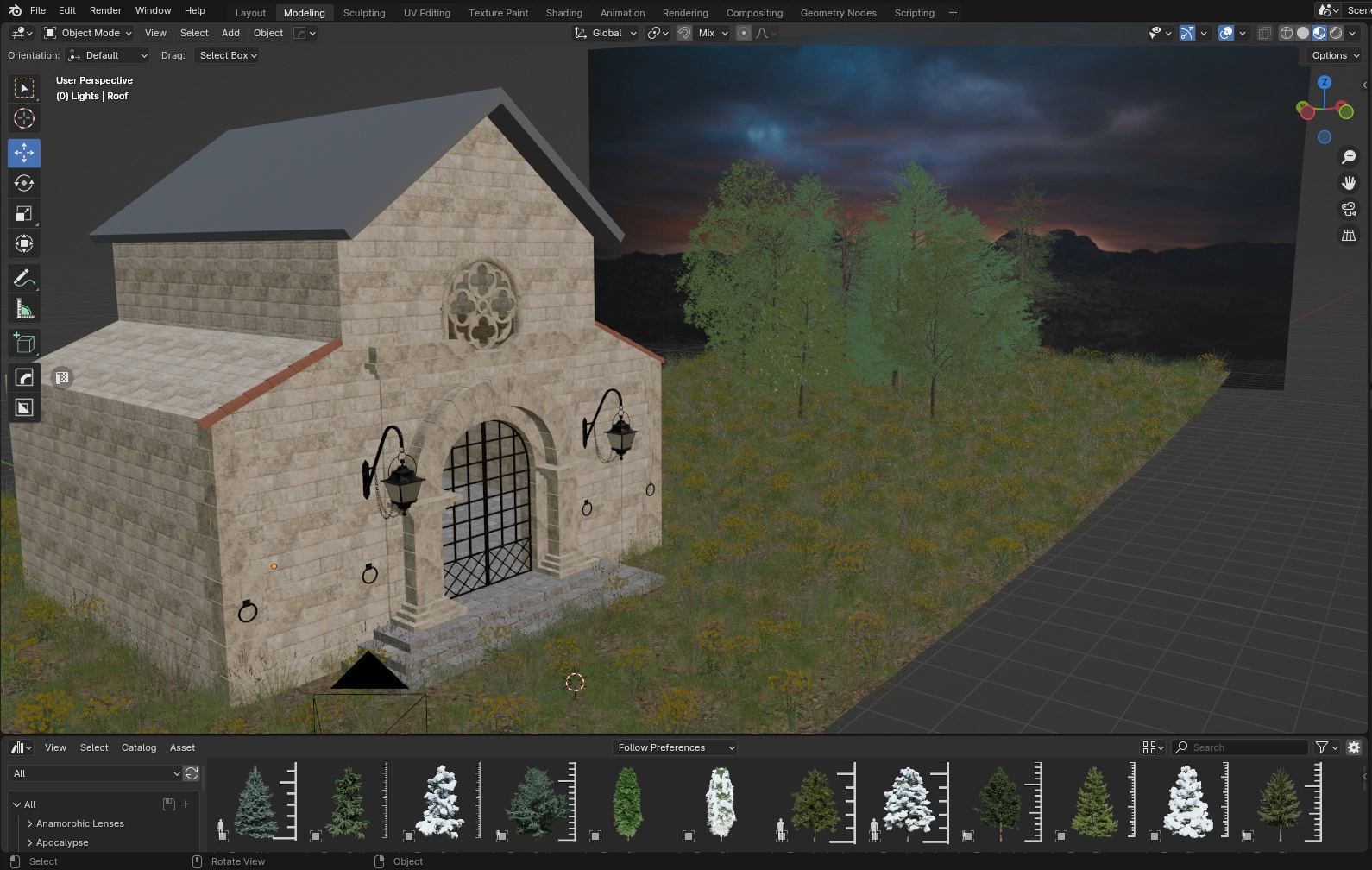Activate the 3D Cursor tool

[24, 118]
